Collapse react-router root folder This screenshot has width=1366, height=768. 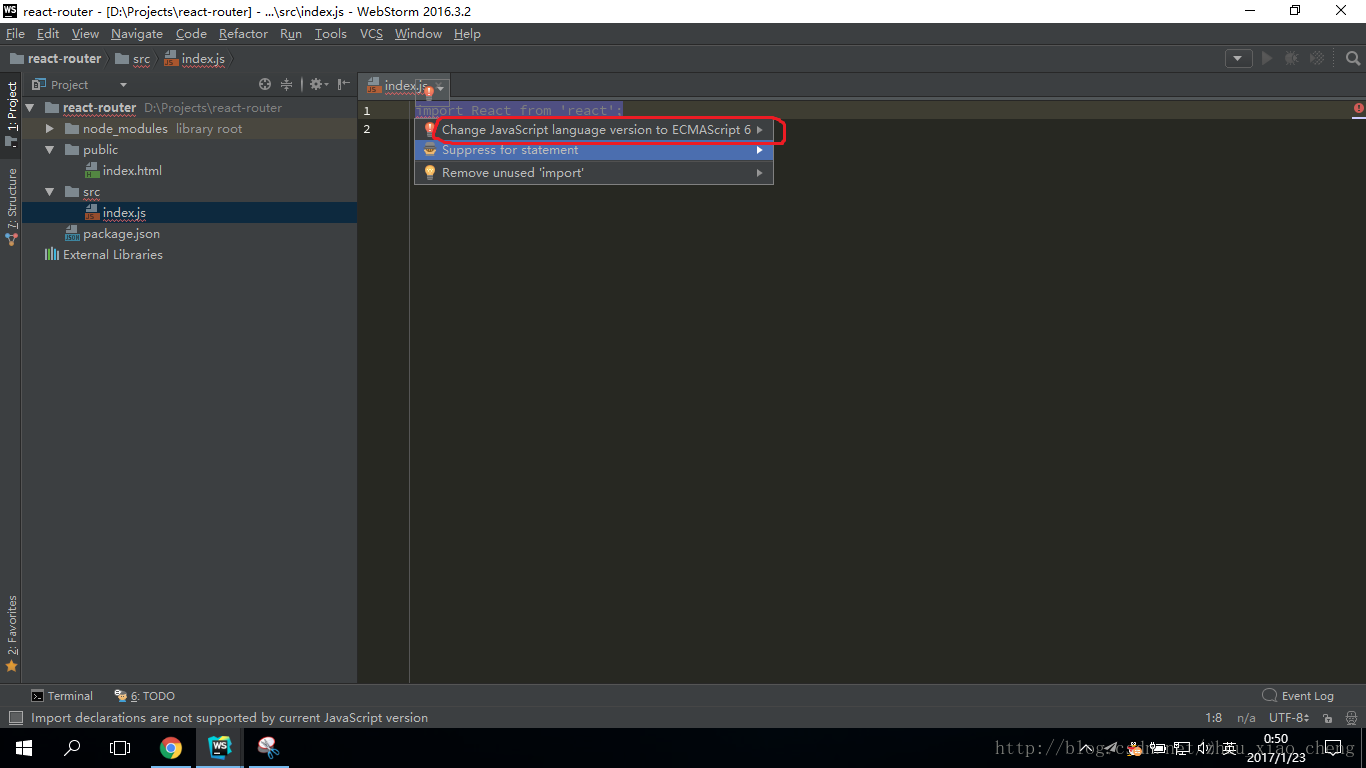point(30,108)
